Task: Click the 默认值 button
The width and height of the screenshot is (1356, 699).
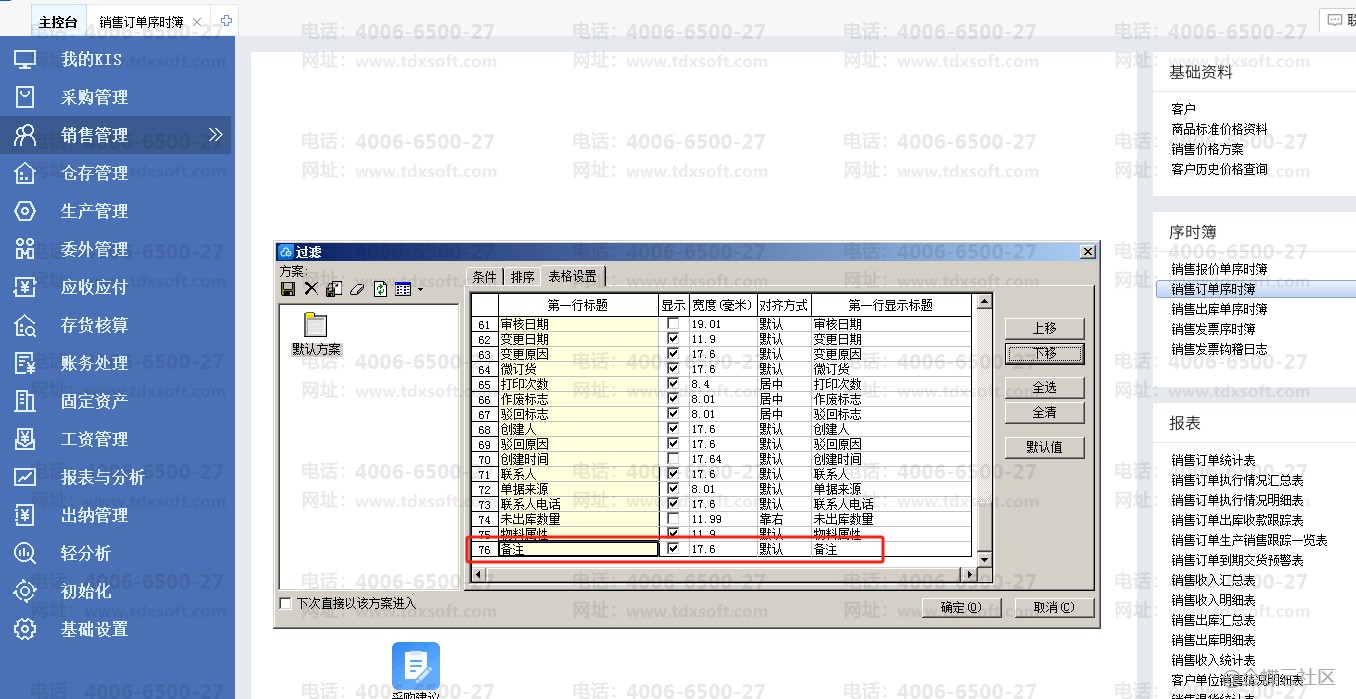Action: tap(1044, 447)
